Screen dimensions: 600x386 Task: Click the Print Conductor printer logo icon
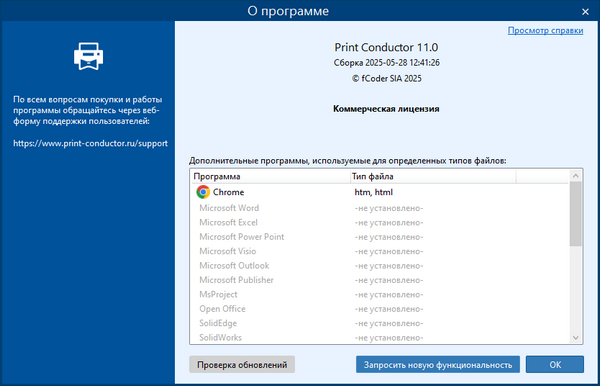coord(88,56)
